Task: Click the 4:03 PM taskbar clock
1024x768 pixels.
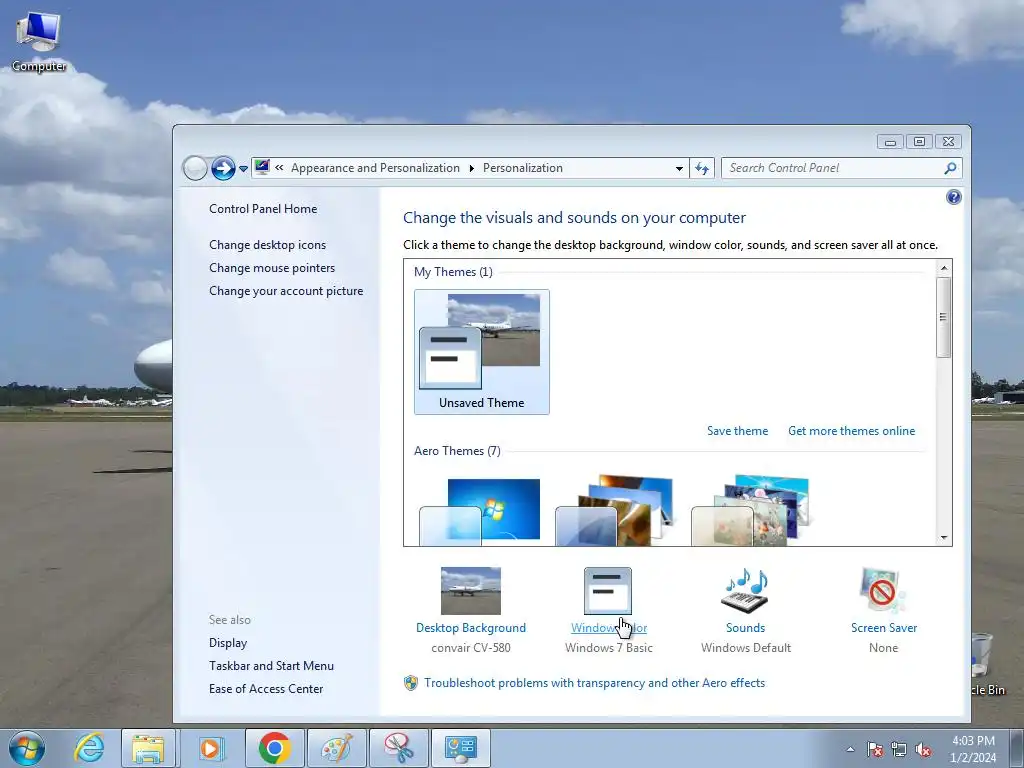Action: pos(973,749)
